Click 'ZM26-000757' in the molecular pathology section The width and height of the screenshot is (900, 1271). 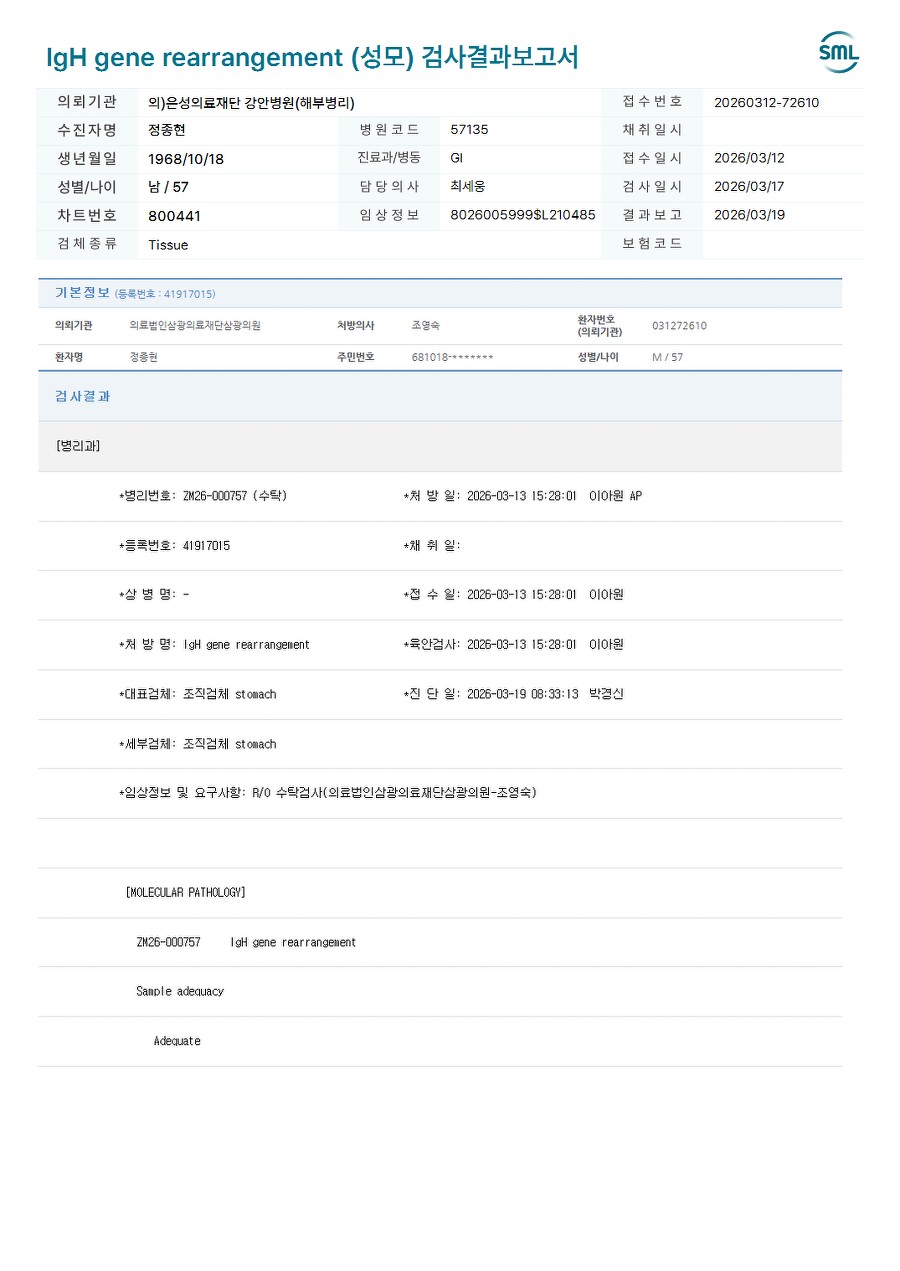tap(168, 942)
